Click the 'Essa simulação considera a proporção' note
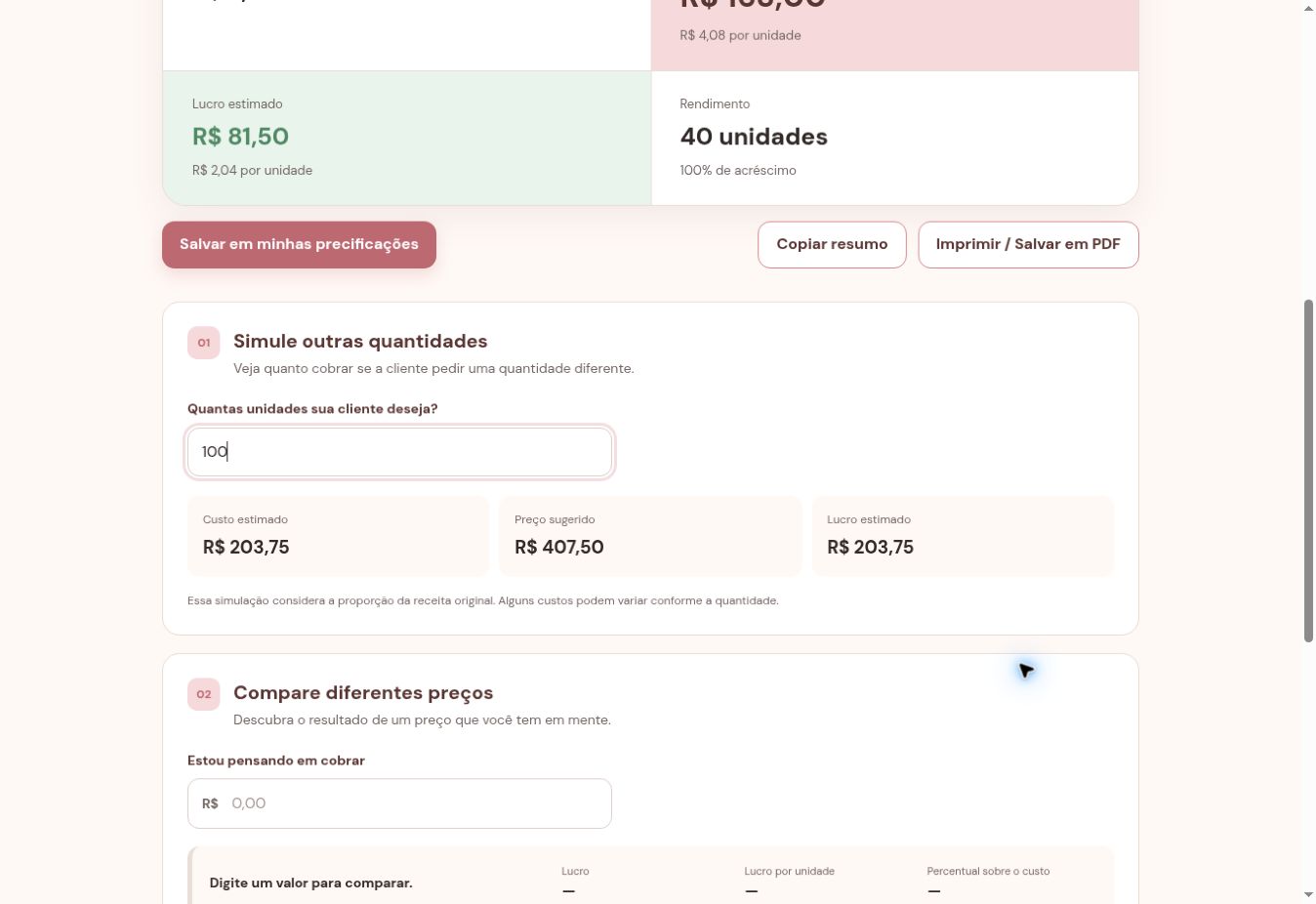1316x904 pixels. click(x=483, y=600)
